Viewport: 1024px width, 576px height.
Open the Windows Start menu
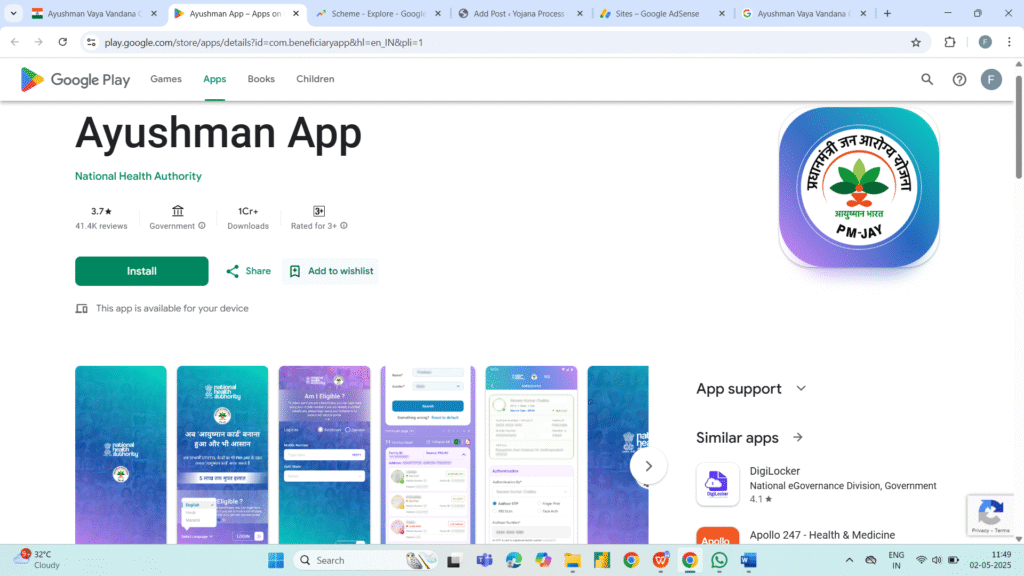click(276, 560)
